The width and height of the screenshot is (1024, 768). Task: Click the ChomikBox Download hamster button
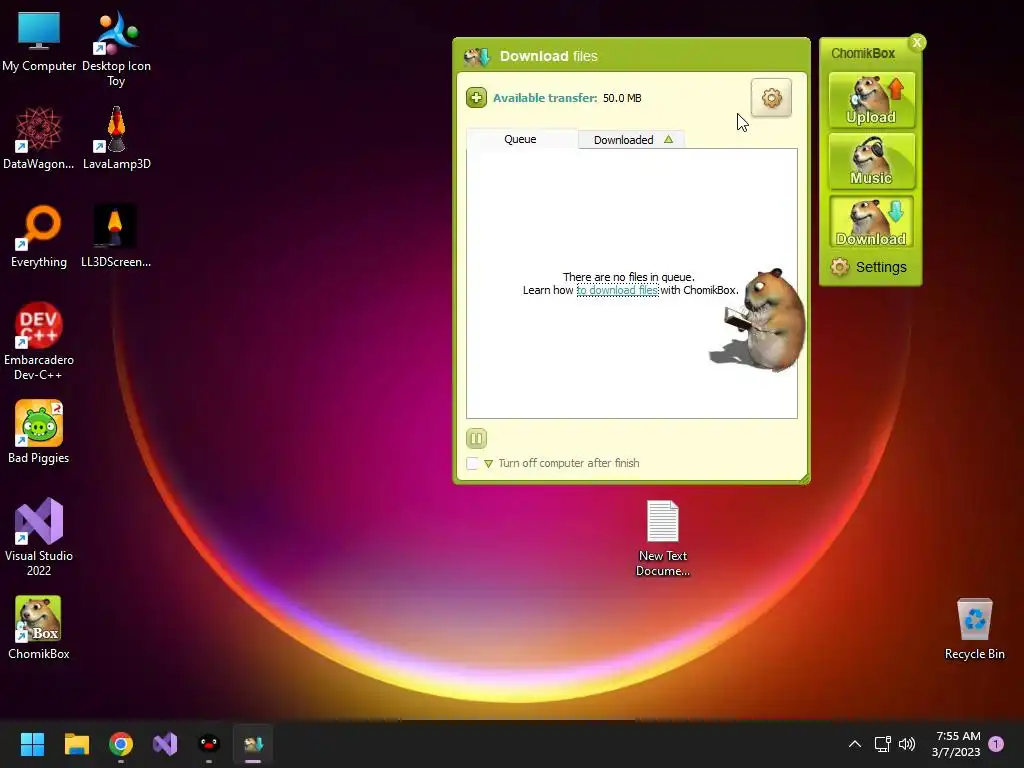[x=871, y=221]
